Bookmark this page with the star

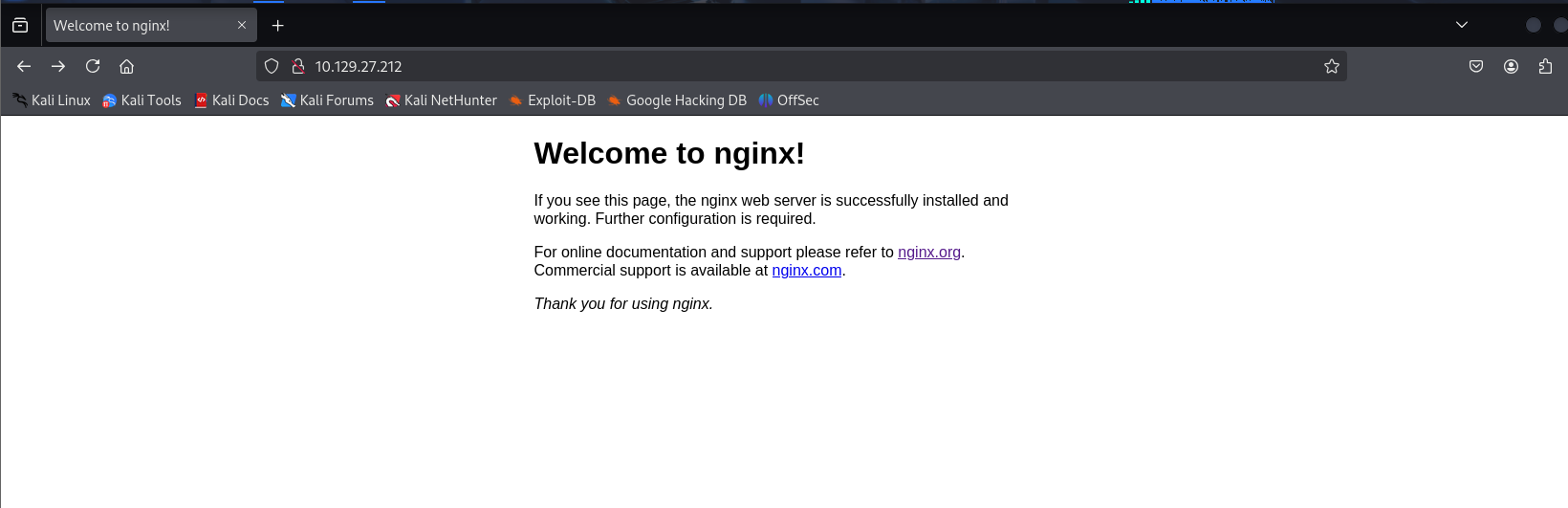click(x=1332, y=66)
